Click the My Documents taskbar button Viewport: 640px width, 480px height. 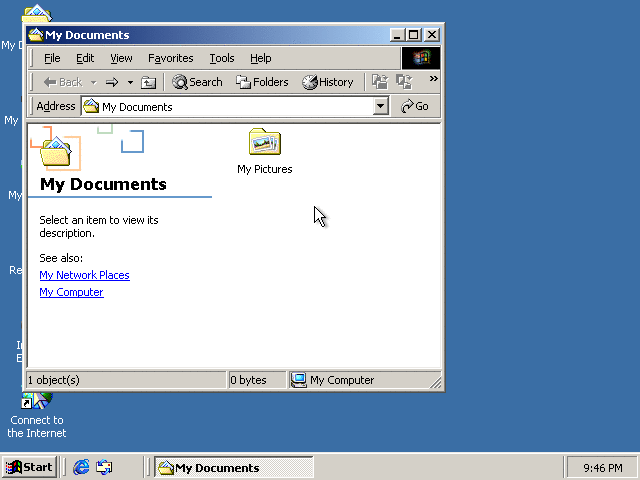pos(234,467)
